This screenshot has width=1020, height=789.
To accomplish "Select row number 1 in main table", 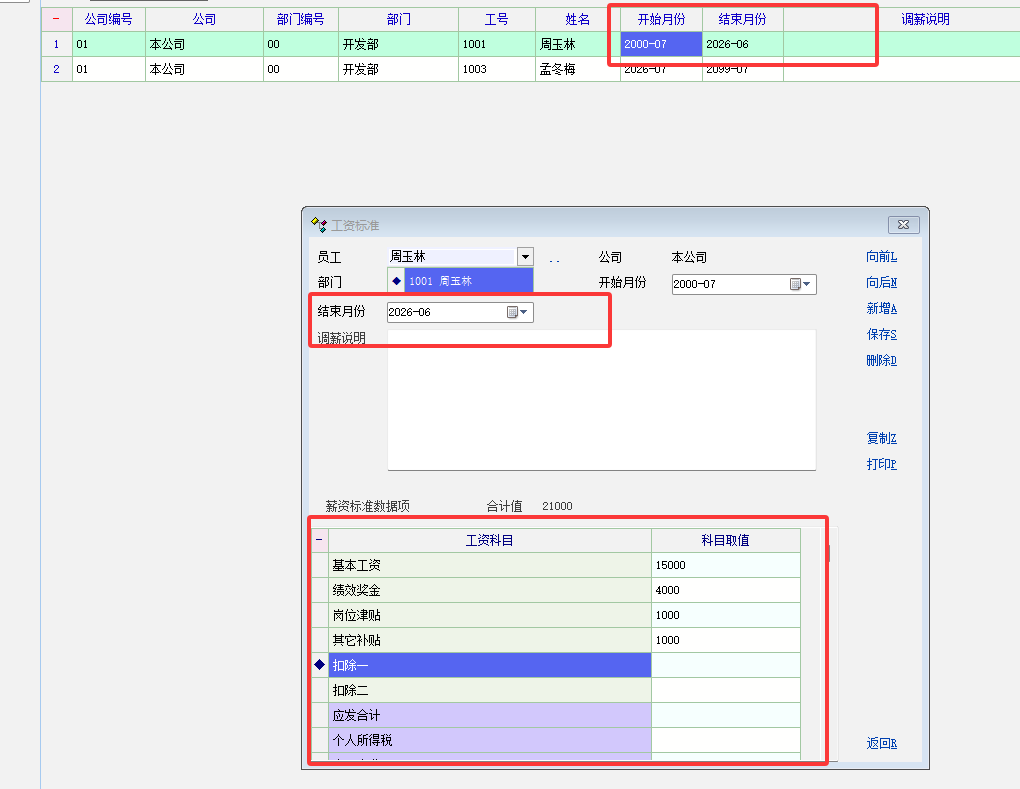I will [x=57, y=44].
